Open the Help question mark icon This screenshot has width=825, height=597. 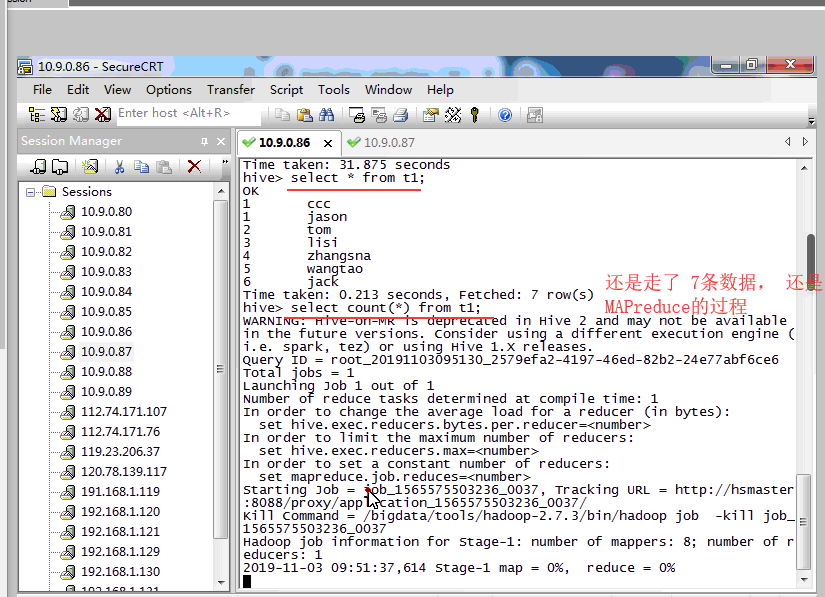click(x=505, y=115)
